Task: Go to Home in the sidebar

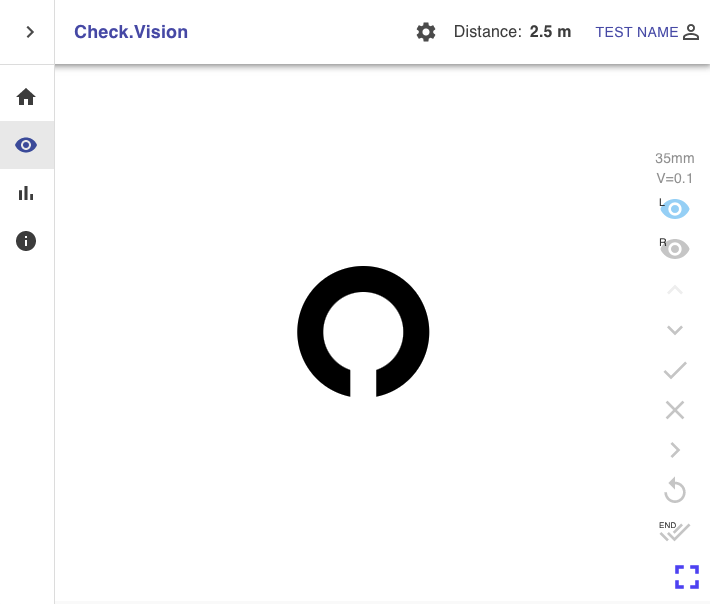Action: tap(26, 97)
